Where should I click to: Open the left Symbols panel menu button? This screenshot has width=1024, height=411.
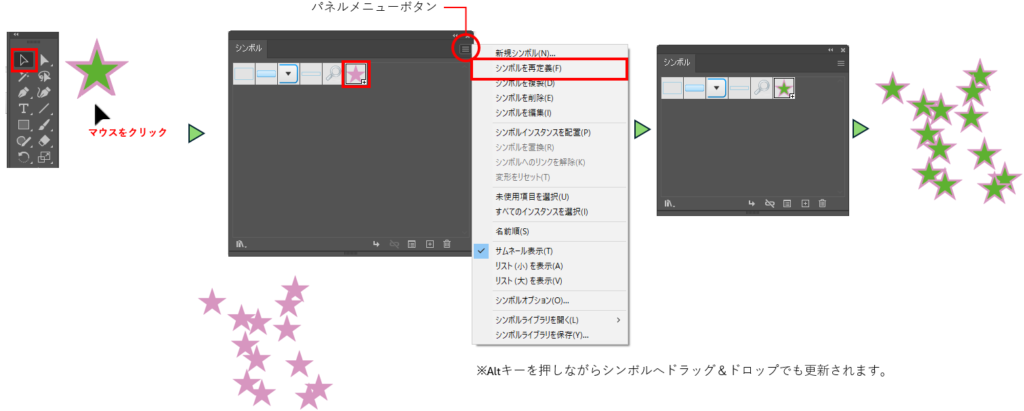point(465,48)
